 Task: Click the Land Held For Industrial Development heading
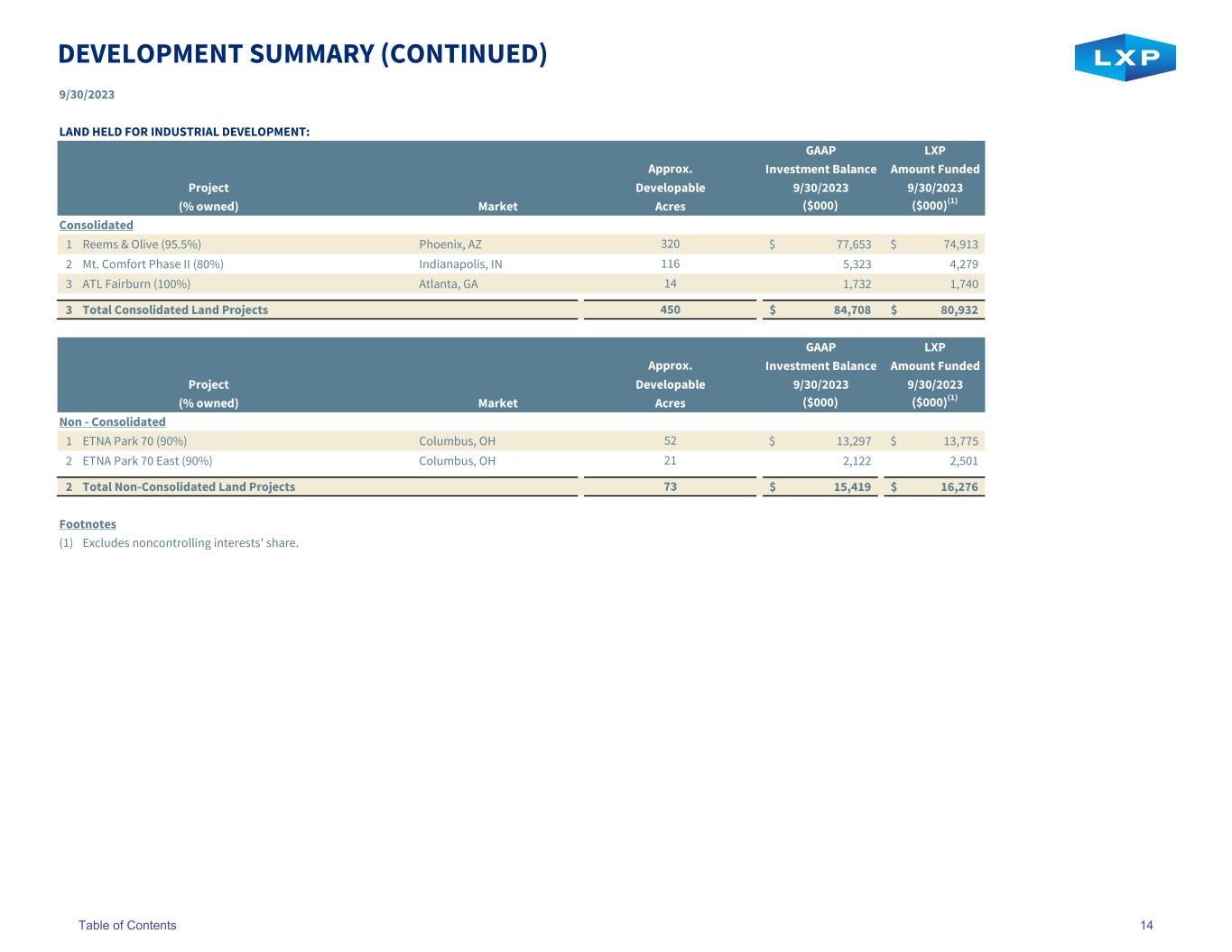184,132
